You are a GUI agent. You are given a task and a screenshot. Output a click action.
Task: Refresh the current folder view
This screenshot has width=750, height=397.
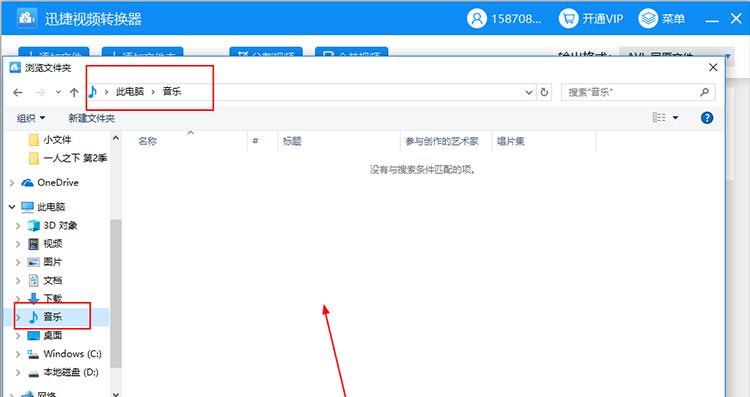point(544,92)
